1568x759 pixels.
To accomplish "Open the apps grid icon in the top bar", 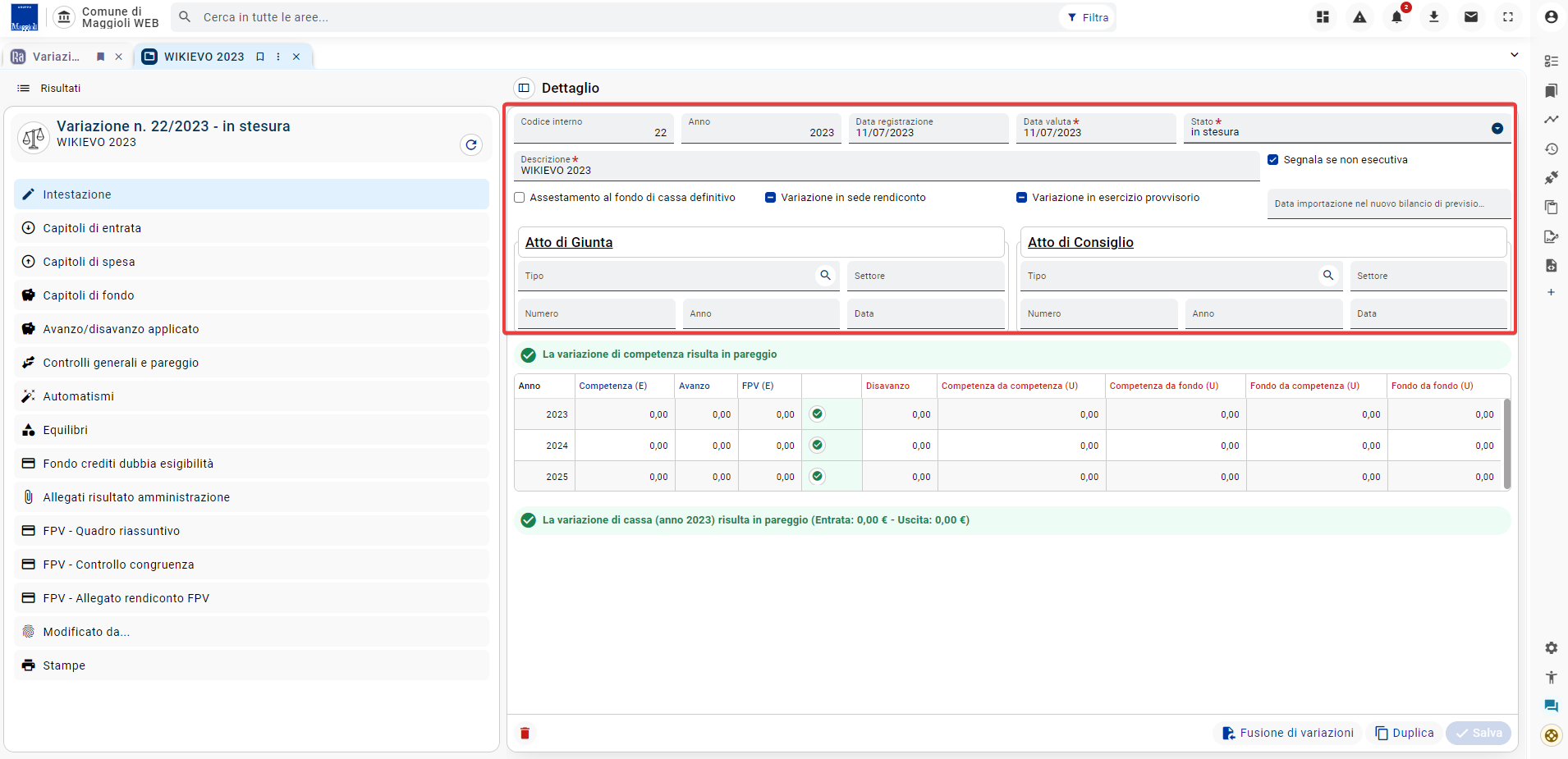I will pyautogui.click(x=1323, y=17).
